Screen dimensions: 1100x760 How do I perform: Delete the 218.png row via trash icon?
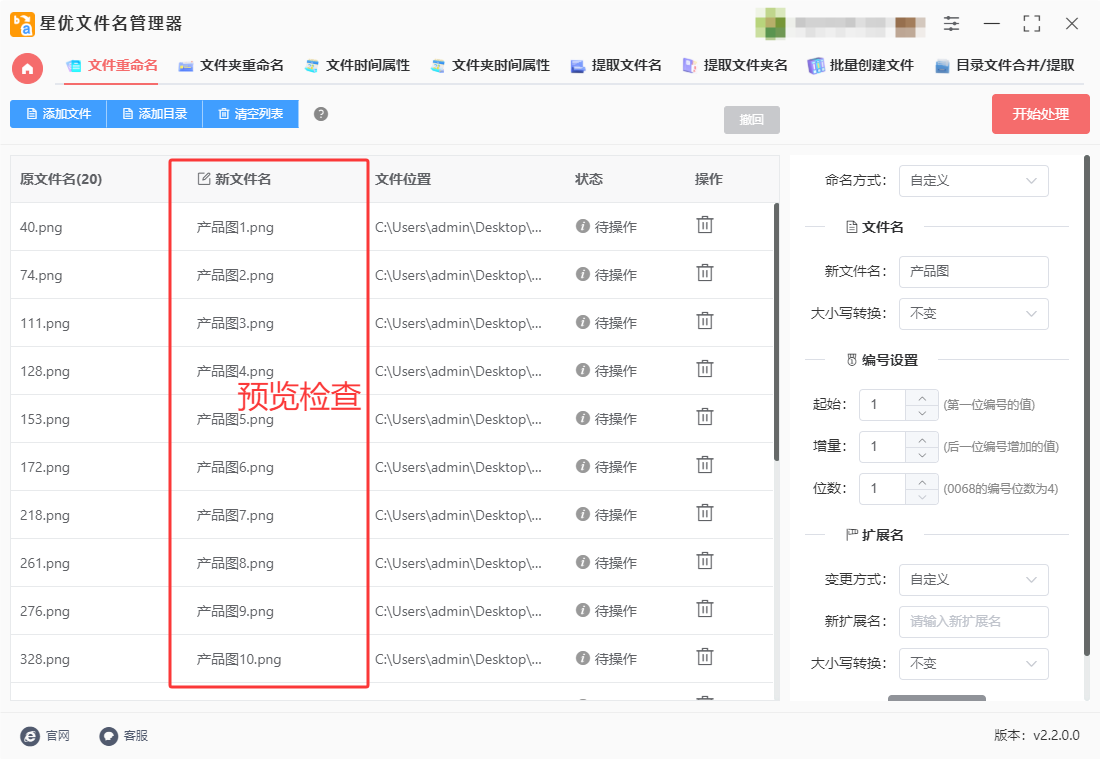704,514
